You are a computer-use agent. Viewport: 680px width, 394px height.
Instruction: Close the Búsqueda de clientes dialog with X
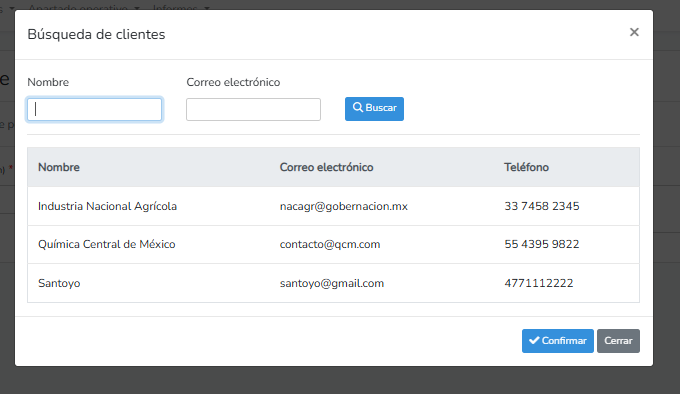pyautogui.click(x=634, y=32)
